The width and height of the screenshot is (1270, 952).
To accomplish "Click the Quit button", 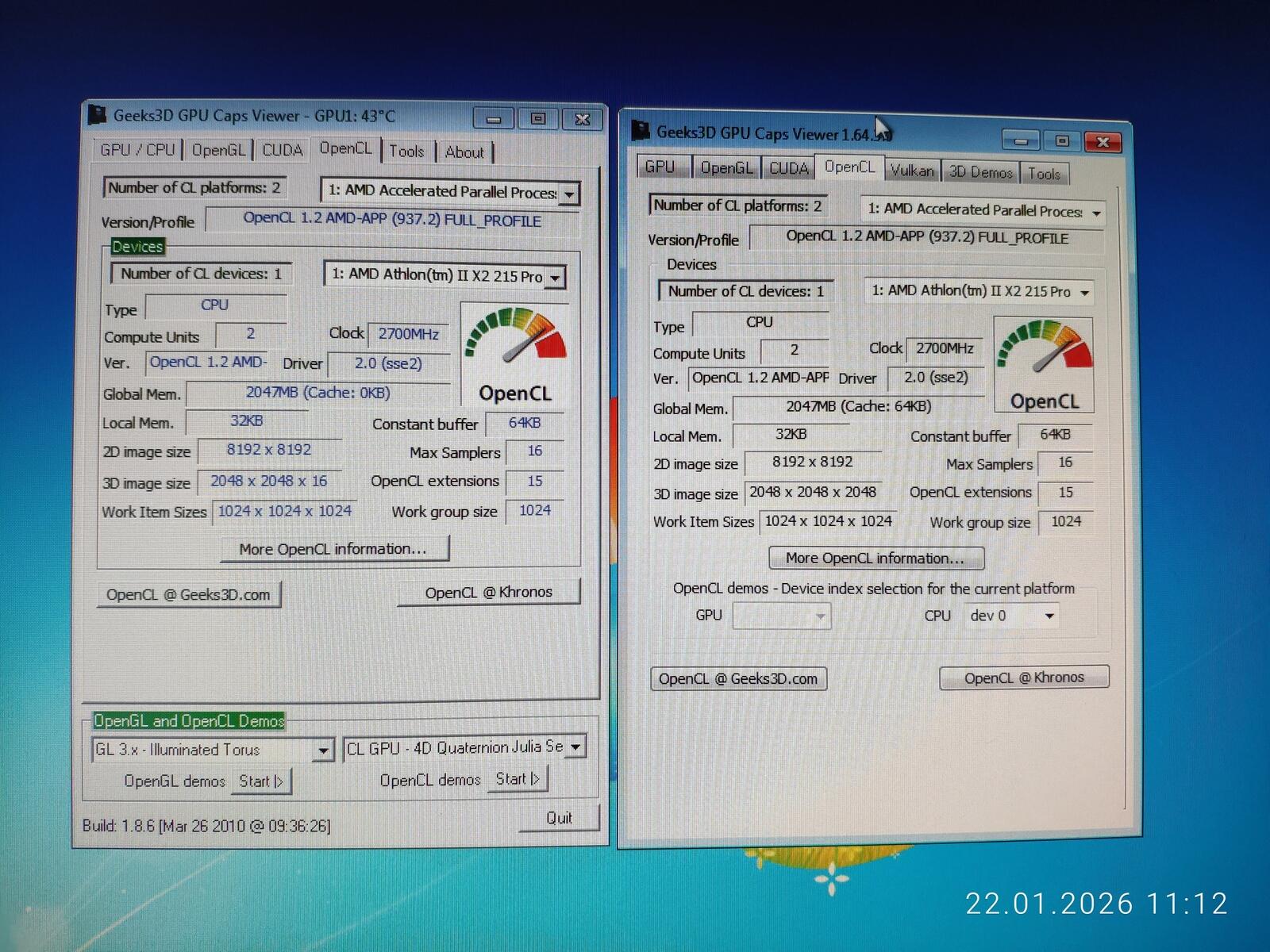I will pyautogui.click(x=559, y=818).
